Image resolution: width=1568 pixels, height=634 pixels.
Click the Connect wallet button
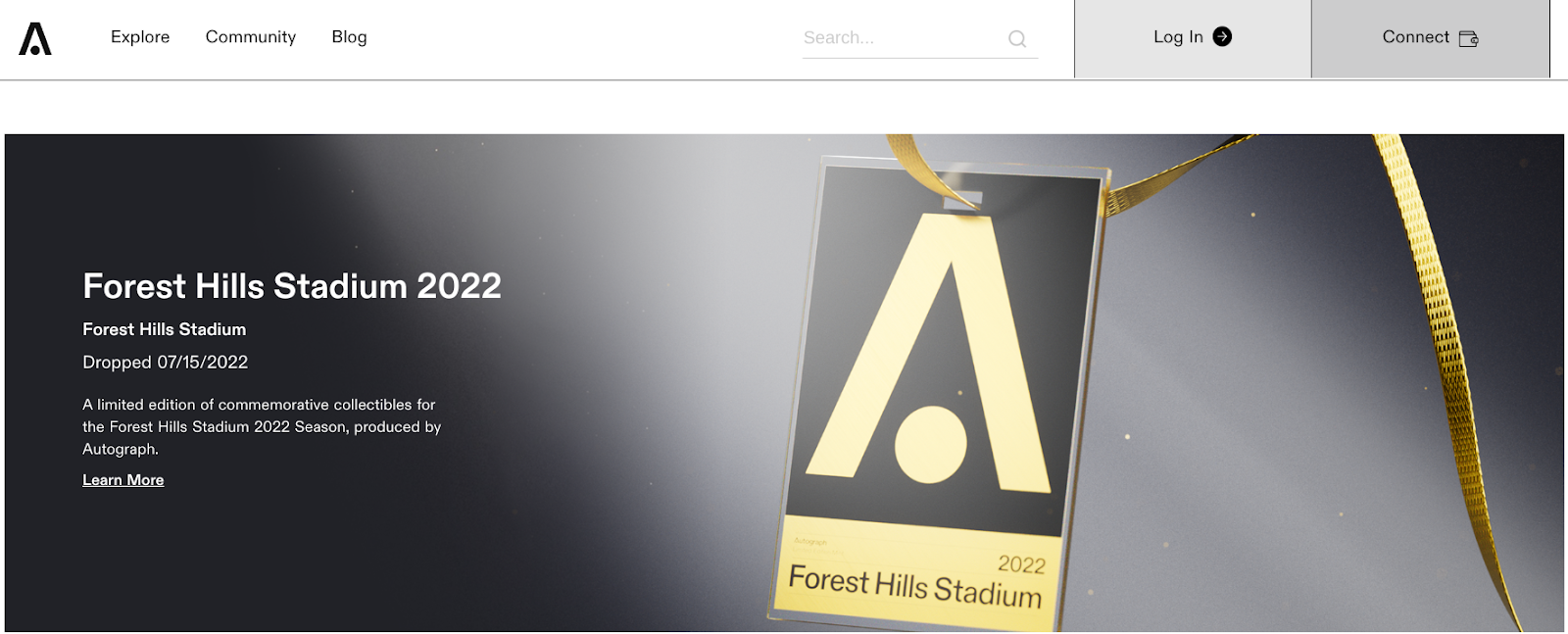pyautogui.click(x=1431, y=39)
